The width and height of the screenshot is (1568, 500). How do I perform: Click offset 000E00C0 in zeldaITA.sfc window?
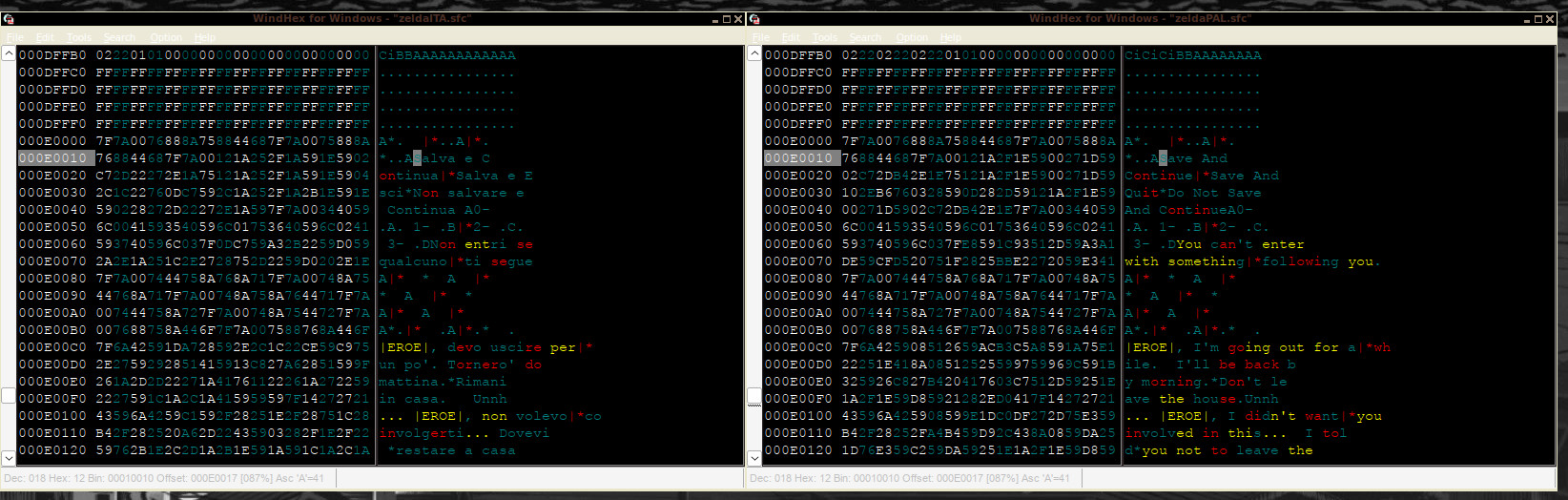tap(52, 347)
